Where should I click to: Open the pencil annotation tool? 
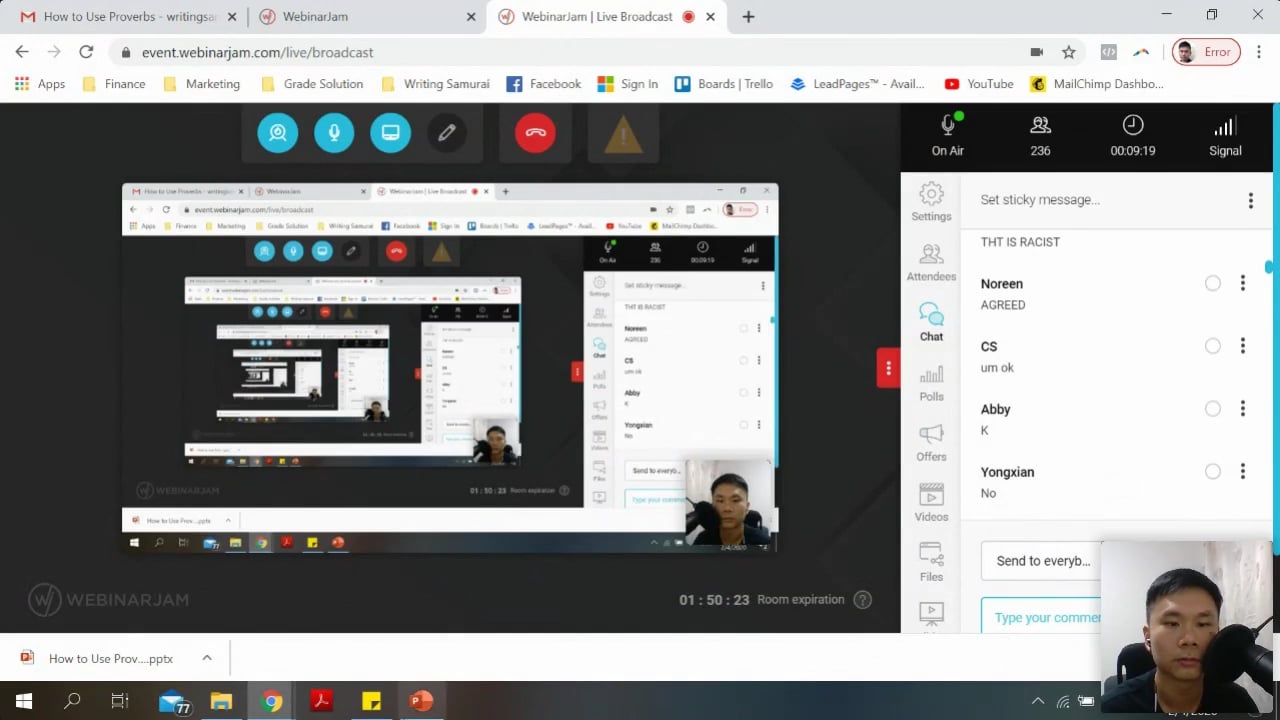[447, 133]
